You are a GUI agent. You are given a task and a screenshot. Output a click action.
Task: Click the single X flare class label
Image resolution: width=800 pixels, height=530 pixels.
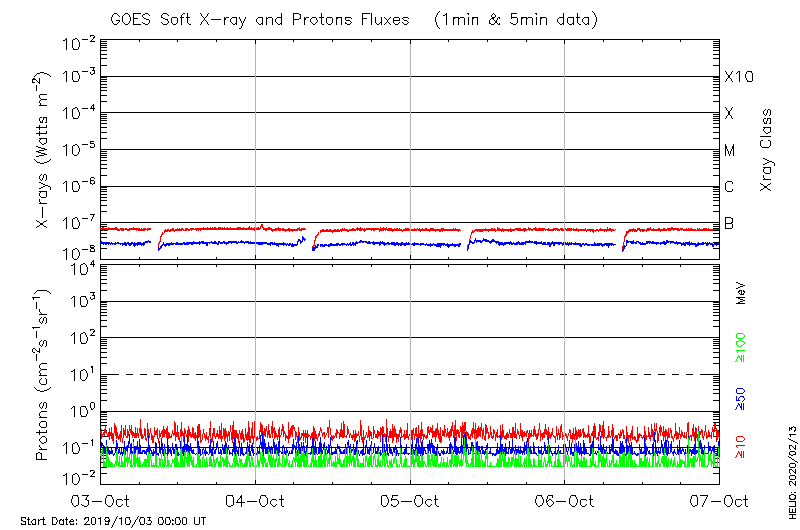pyautogui.click(x=730, y=114)
